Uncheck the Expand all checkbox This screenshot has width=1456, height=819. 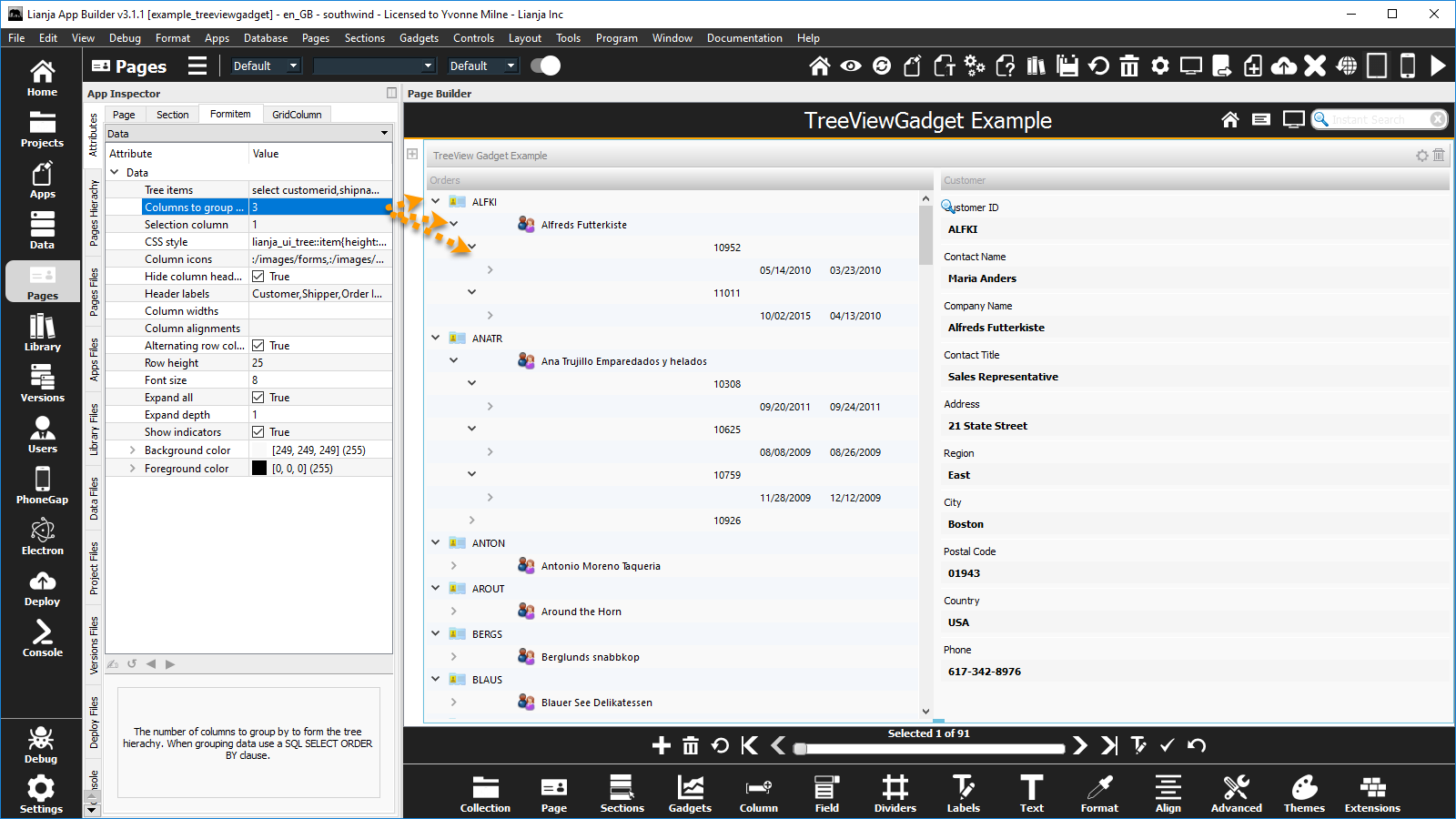pos(258,398)
